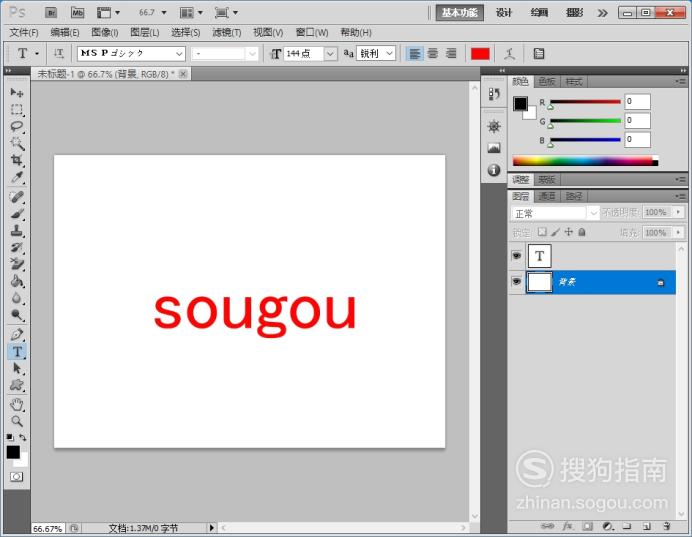Toggle Quick Mask mode

tap(17, 477)
